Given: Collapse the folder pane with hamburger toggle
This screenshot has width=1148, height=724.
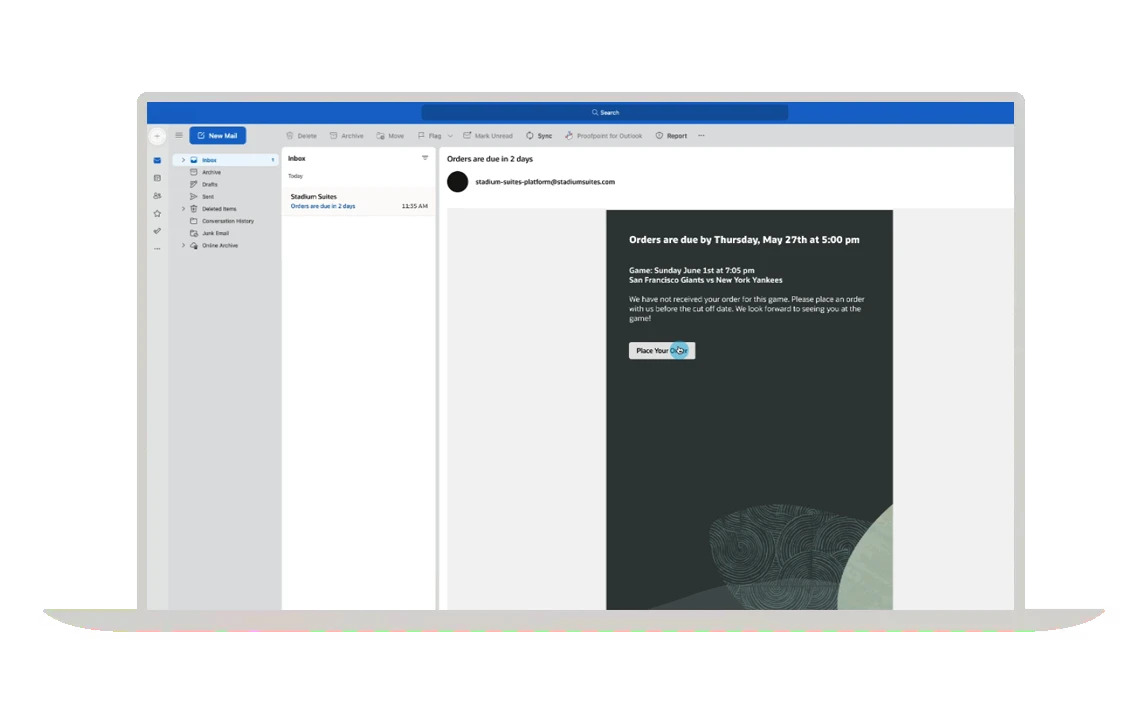Looking at the screenshot, I should point(178,135).
